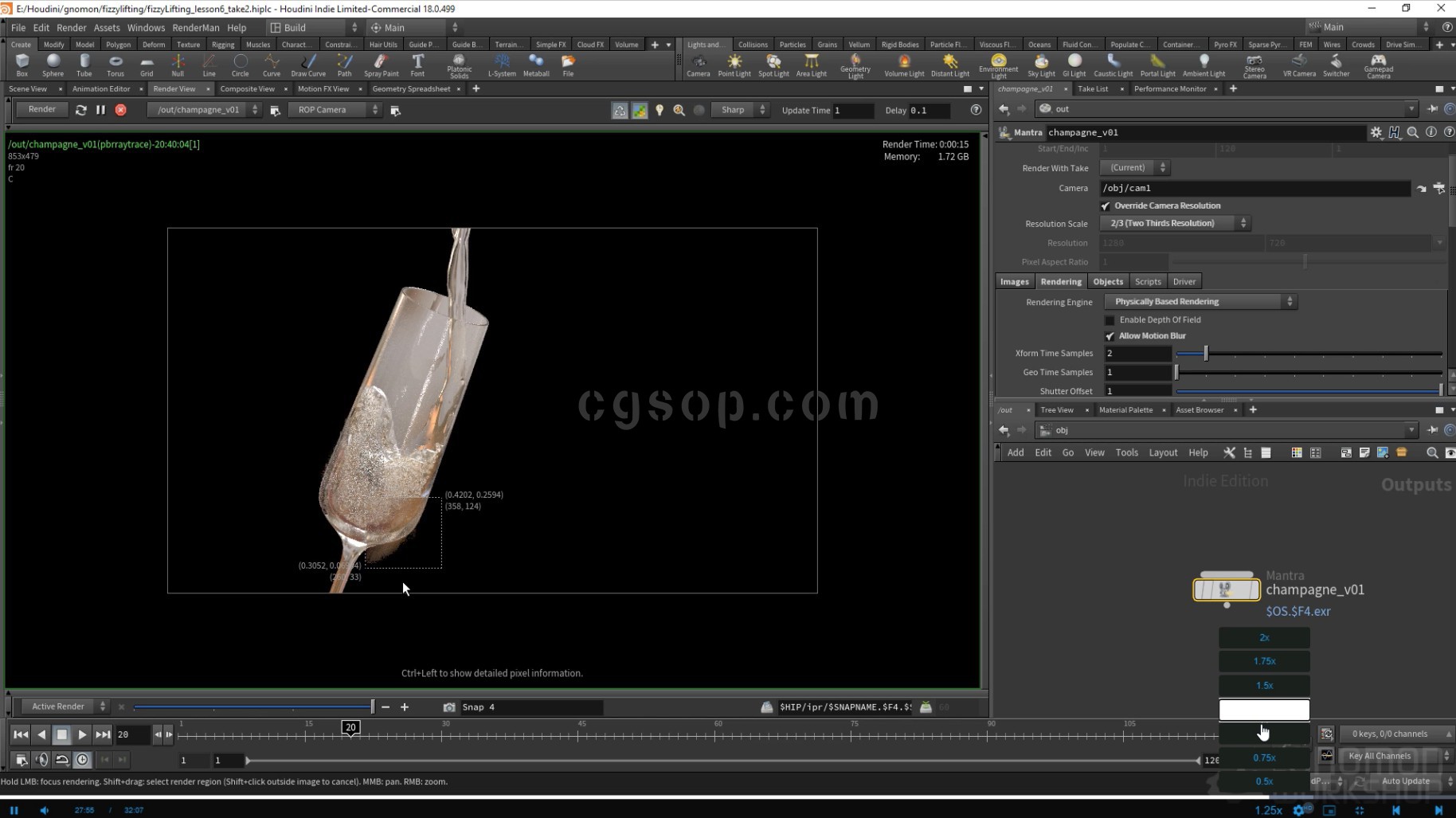1456x818 pixels.
Task: Switch to the Material Palette tab
Action: click(1125, 410)
